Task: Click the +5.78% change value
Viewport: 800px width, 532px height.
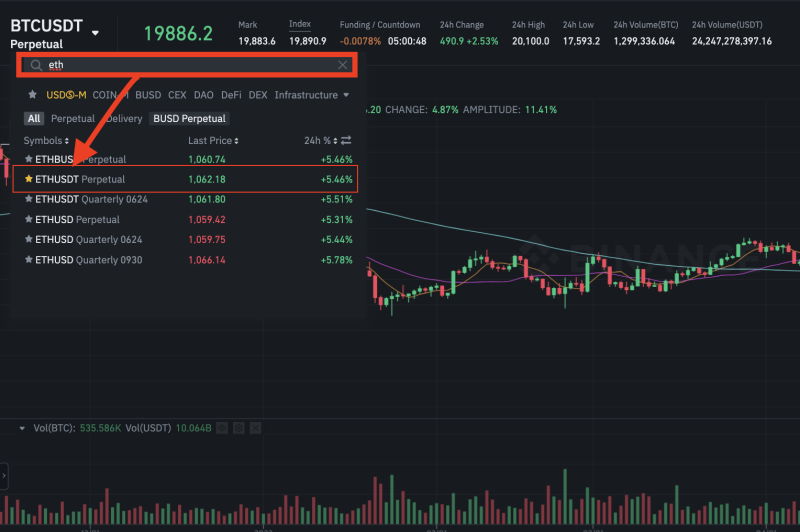Action: click(336, 260)
